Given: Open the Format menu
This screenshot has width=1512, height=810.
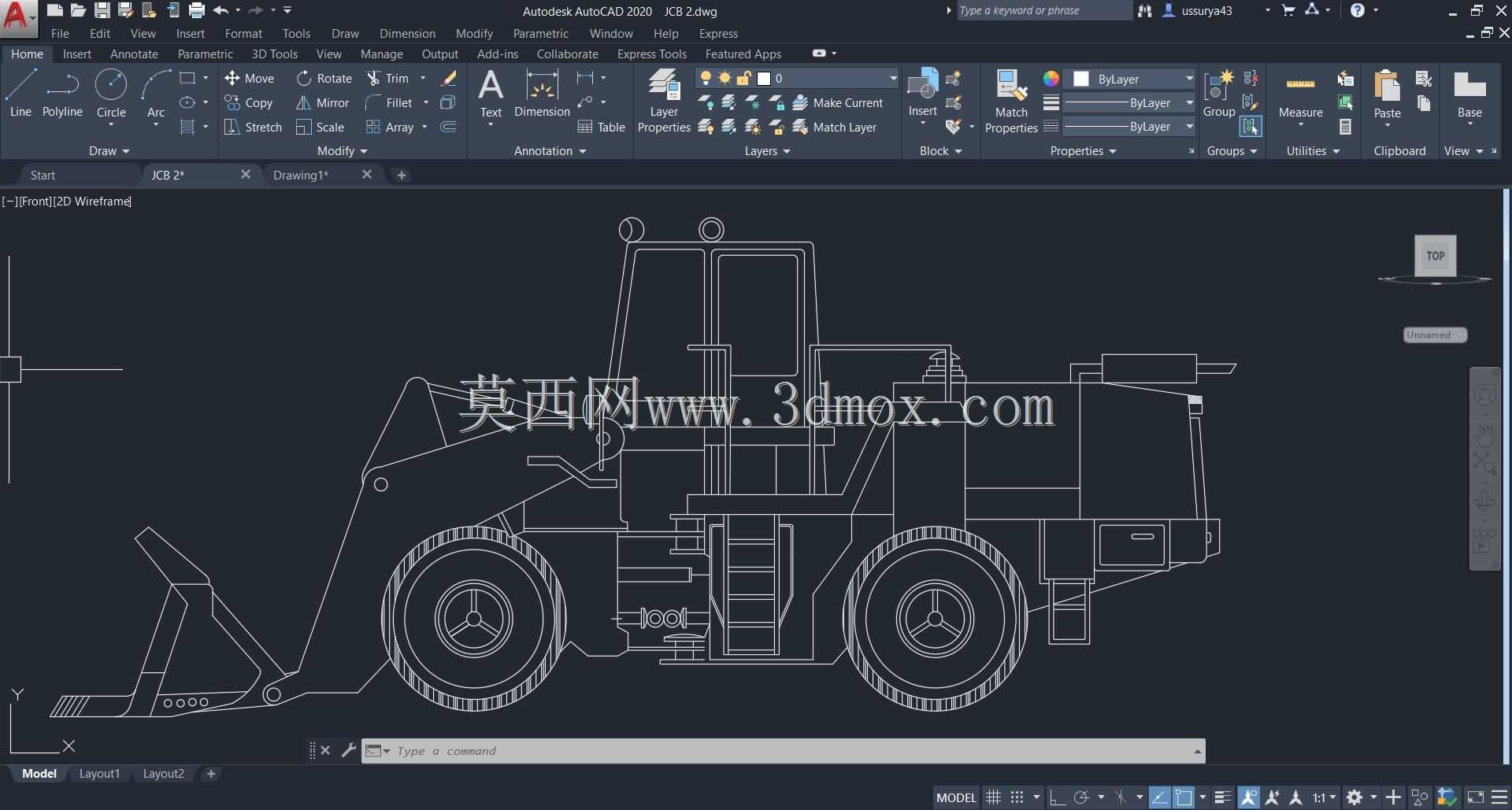Looking at the screenshot, I should pyautogui.click(x=243, y=33).
